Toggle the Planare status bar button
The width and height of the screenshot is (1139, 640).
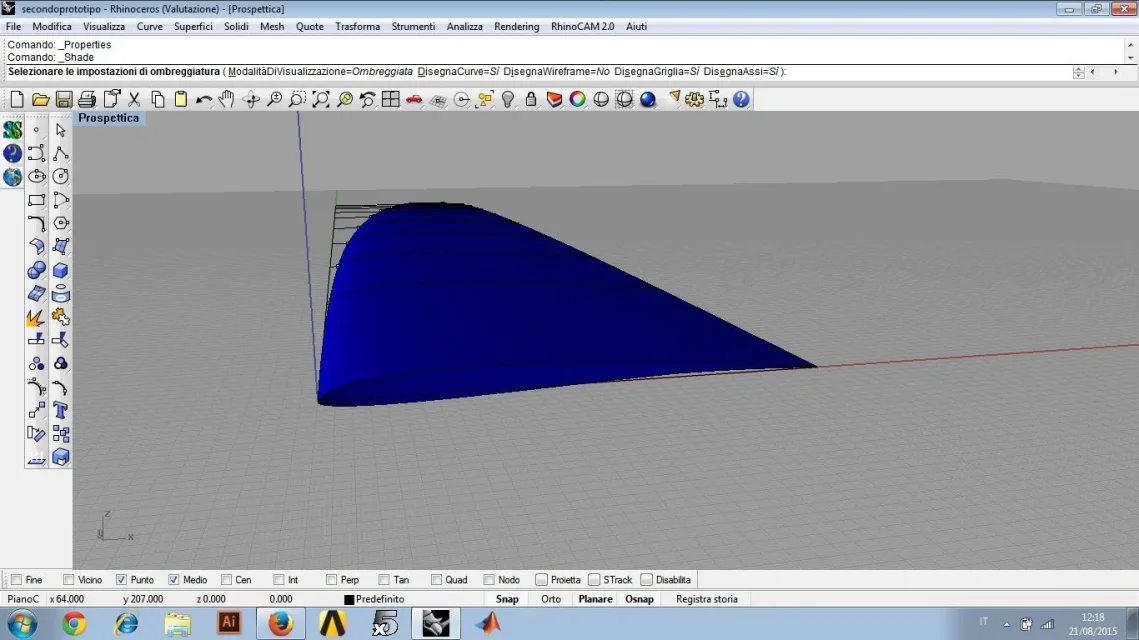coord(596,599)
